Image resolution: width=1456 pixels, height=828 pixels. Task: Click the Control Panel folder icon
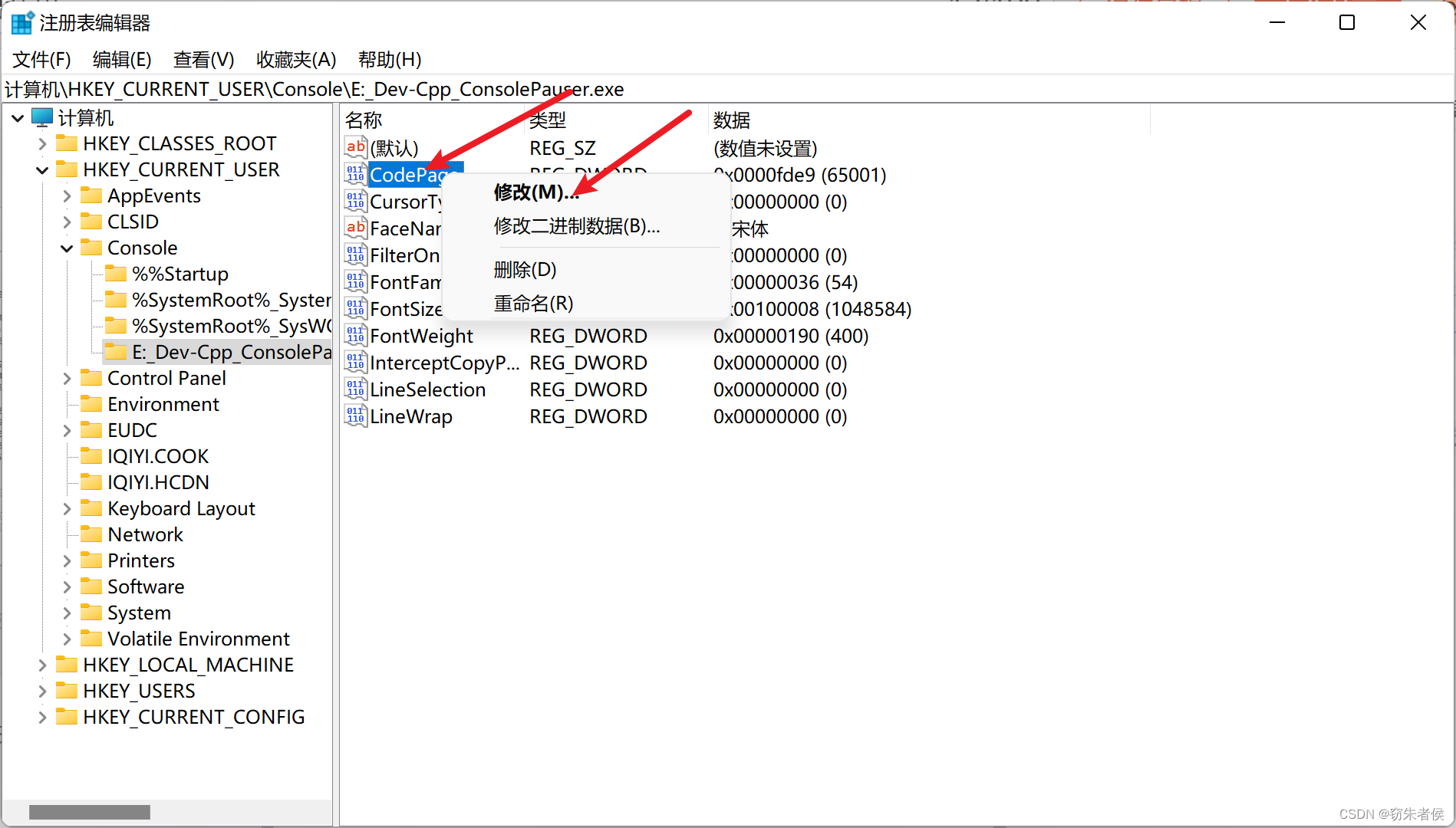91,378
